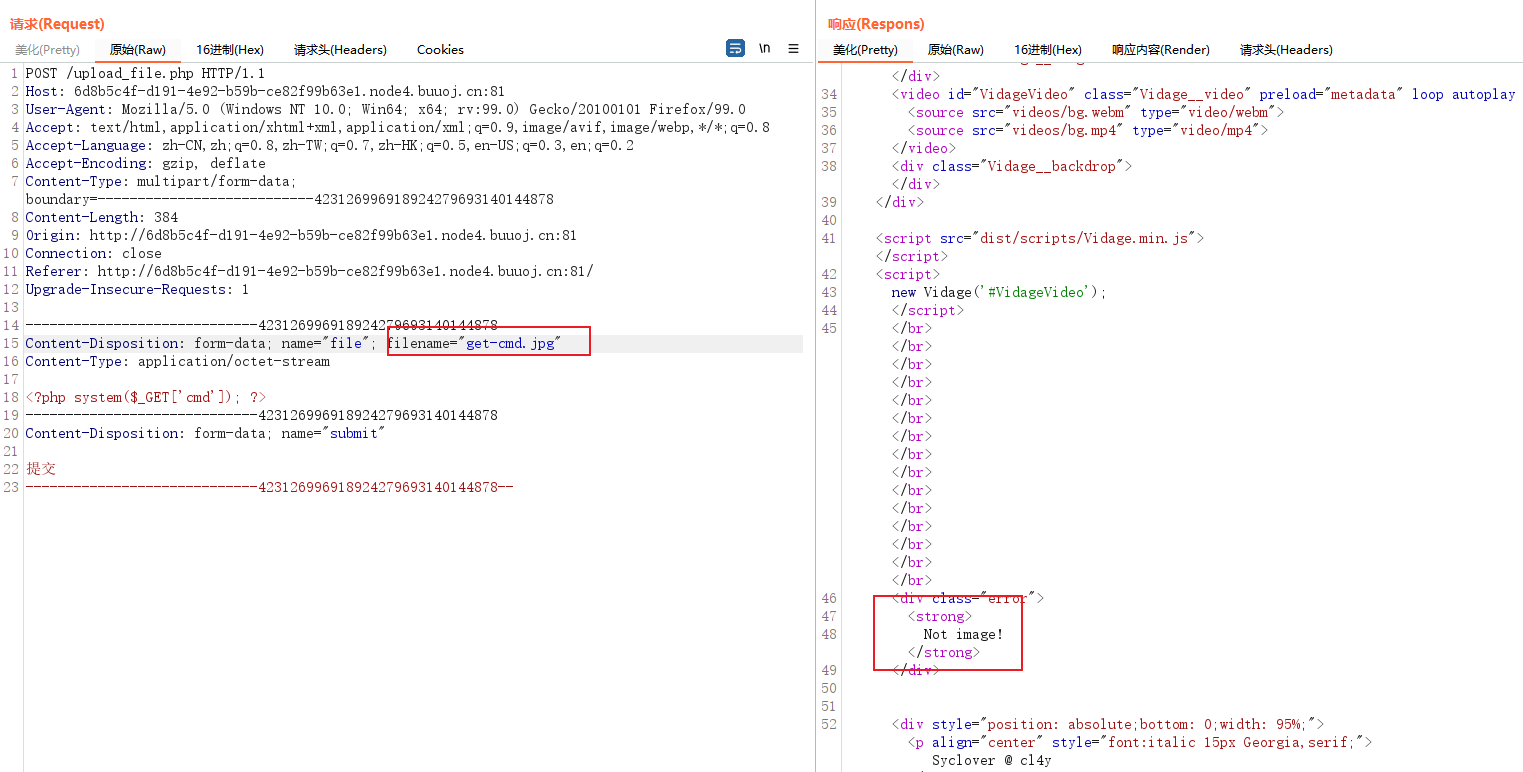
Task: Click the source src="videos/bg.webm" line
Action: tap(1095, 112)
